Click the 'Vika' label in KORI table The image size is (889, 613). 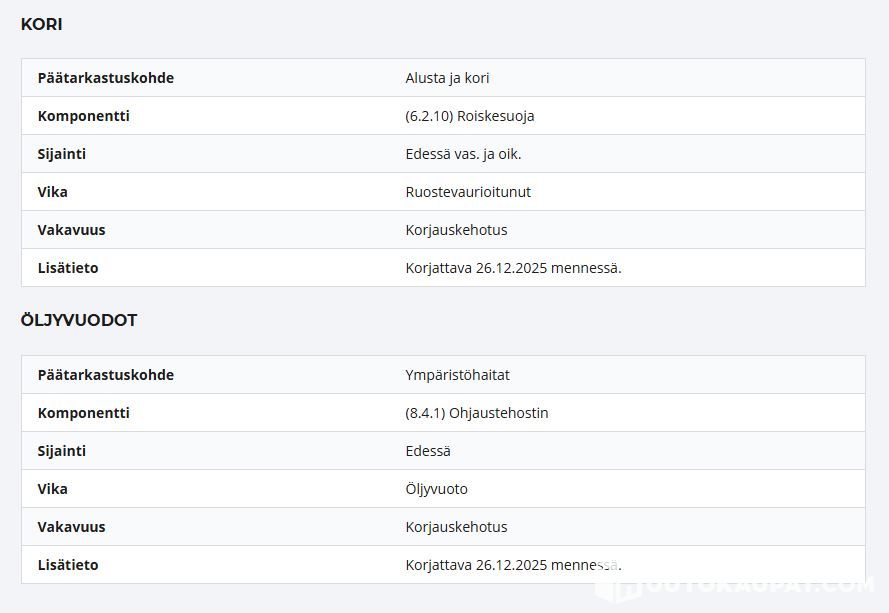(53, 192)
